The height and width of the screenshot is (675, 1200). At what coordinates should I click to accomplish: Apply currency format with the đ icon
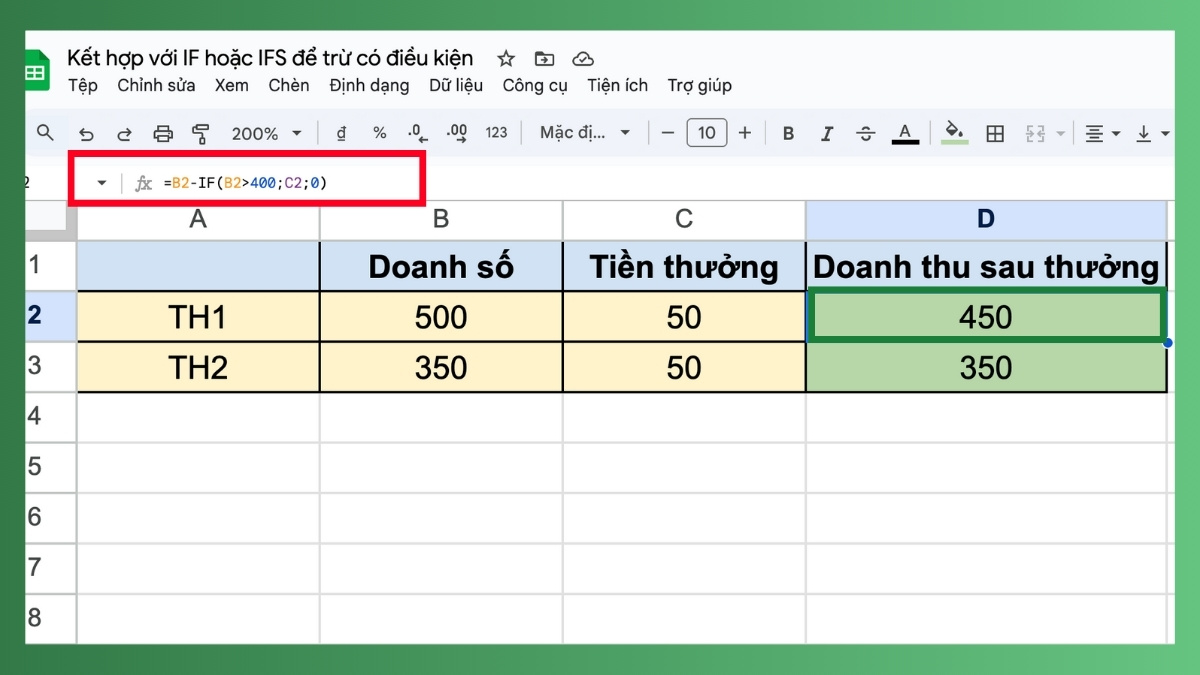[340, 132]
